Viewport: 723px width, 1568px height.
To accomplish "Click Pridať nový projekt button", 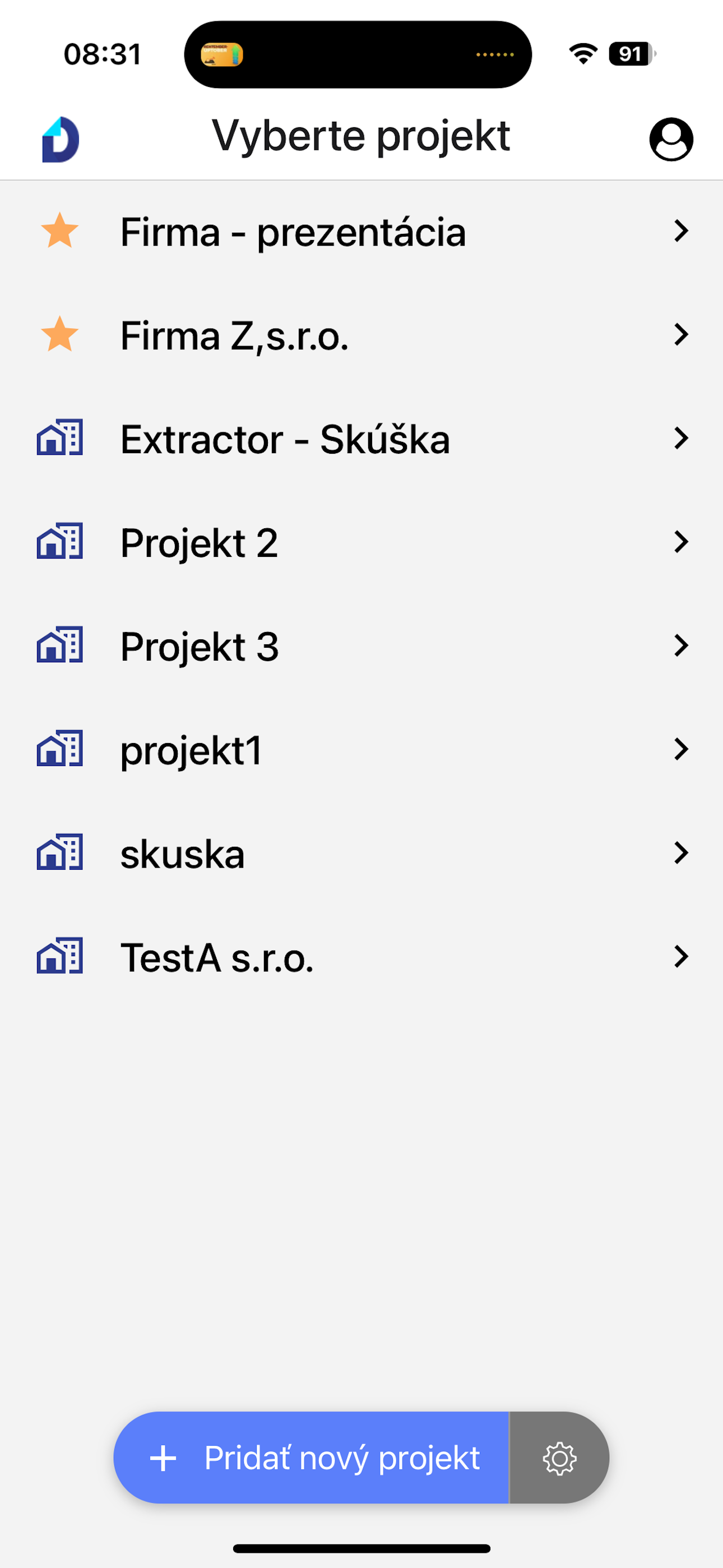I will [312, 1458].
